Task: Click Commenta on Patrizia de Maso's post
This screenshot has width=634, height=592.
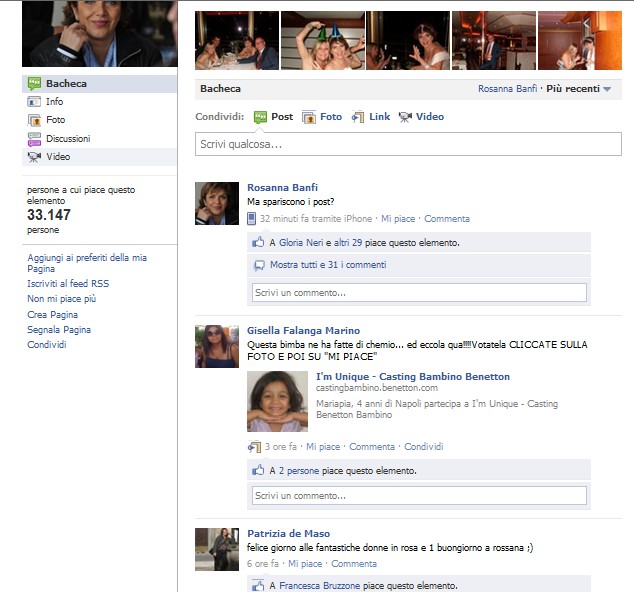Action: point(354,564)
